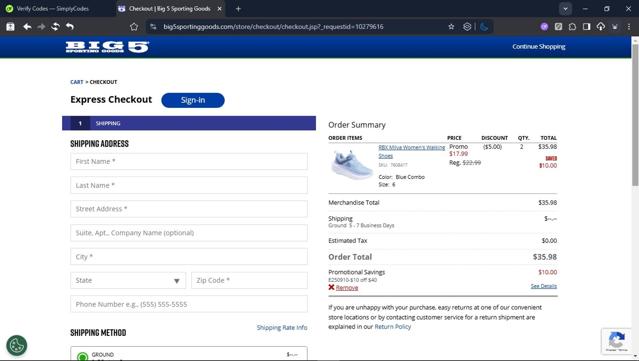Reload the checkout page
The image size is (639, 361).
[55, 26]
